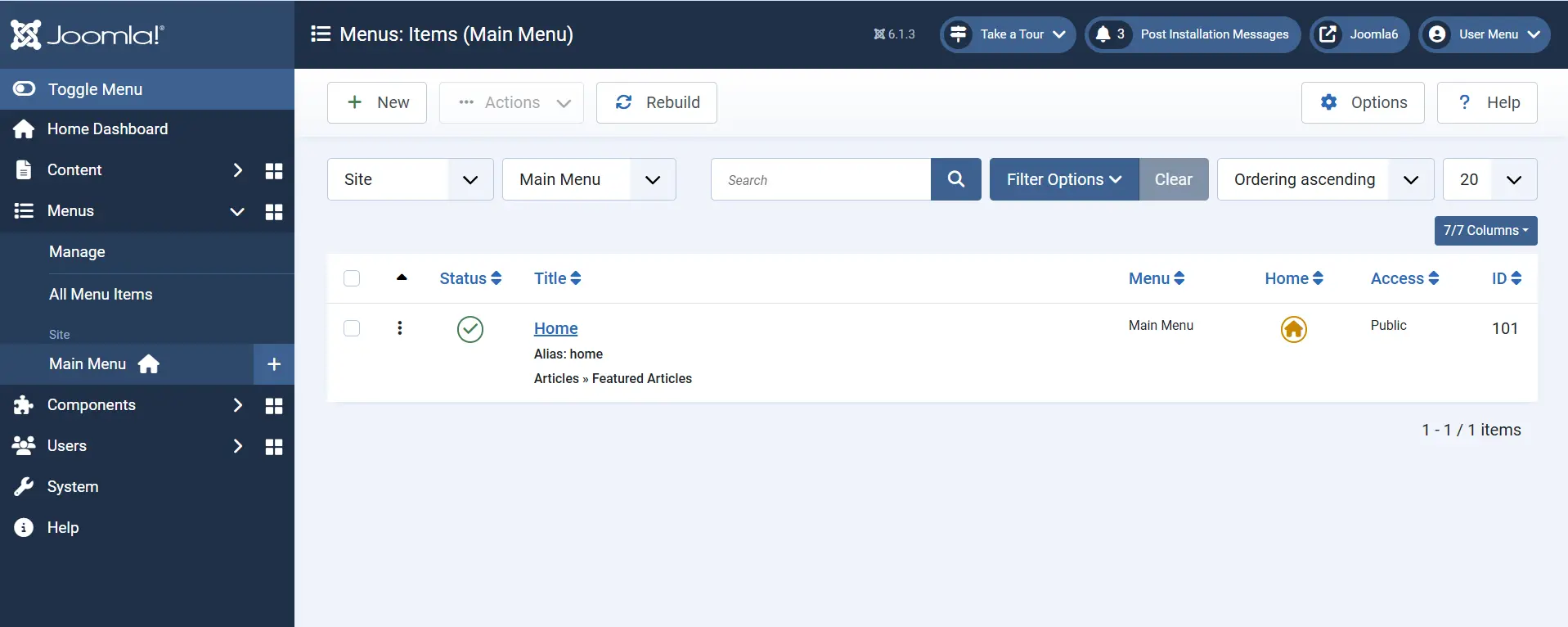The image size is (1568, 627).
Task: Open the Site client dropdown
Action: [x=411, y=179]
